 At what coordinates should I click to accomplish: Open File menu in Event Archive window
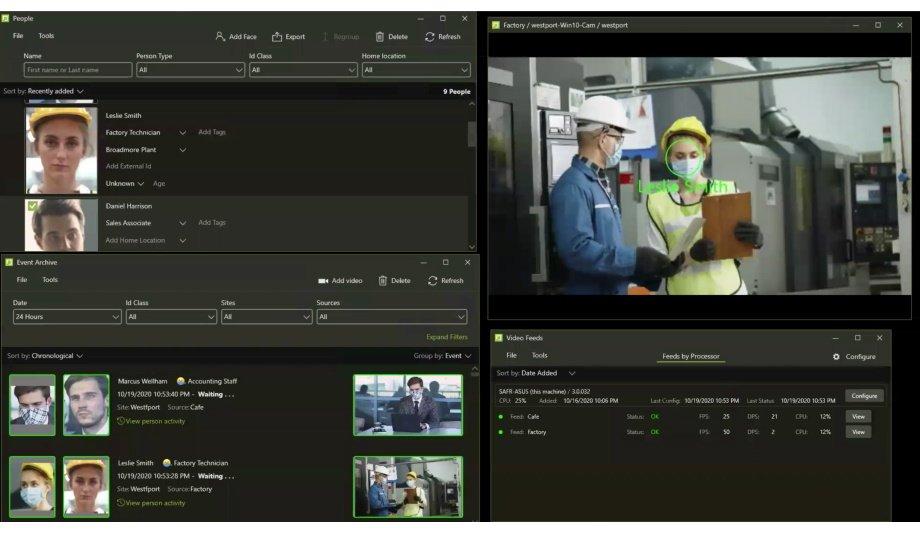22,280
